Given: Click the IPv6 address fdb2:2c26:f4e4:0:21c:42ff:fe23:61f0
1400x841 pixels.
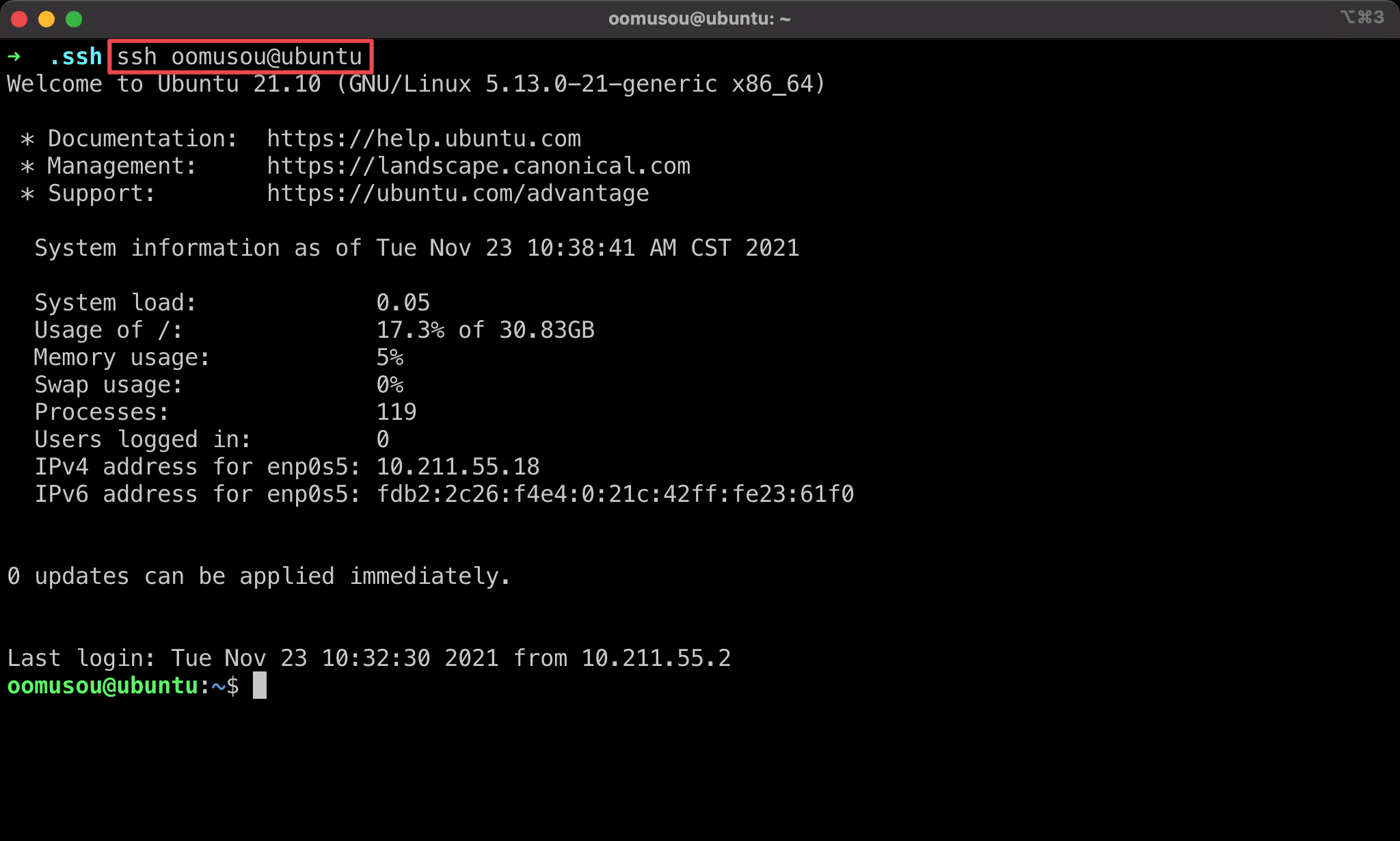Looking at the screenshot, I should (x=615, y=494).
